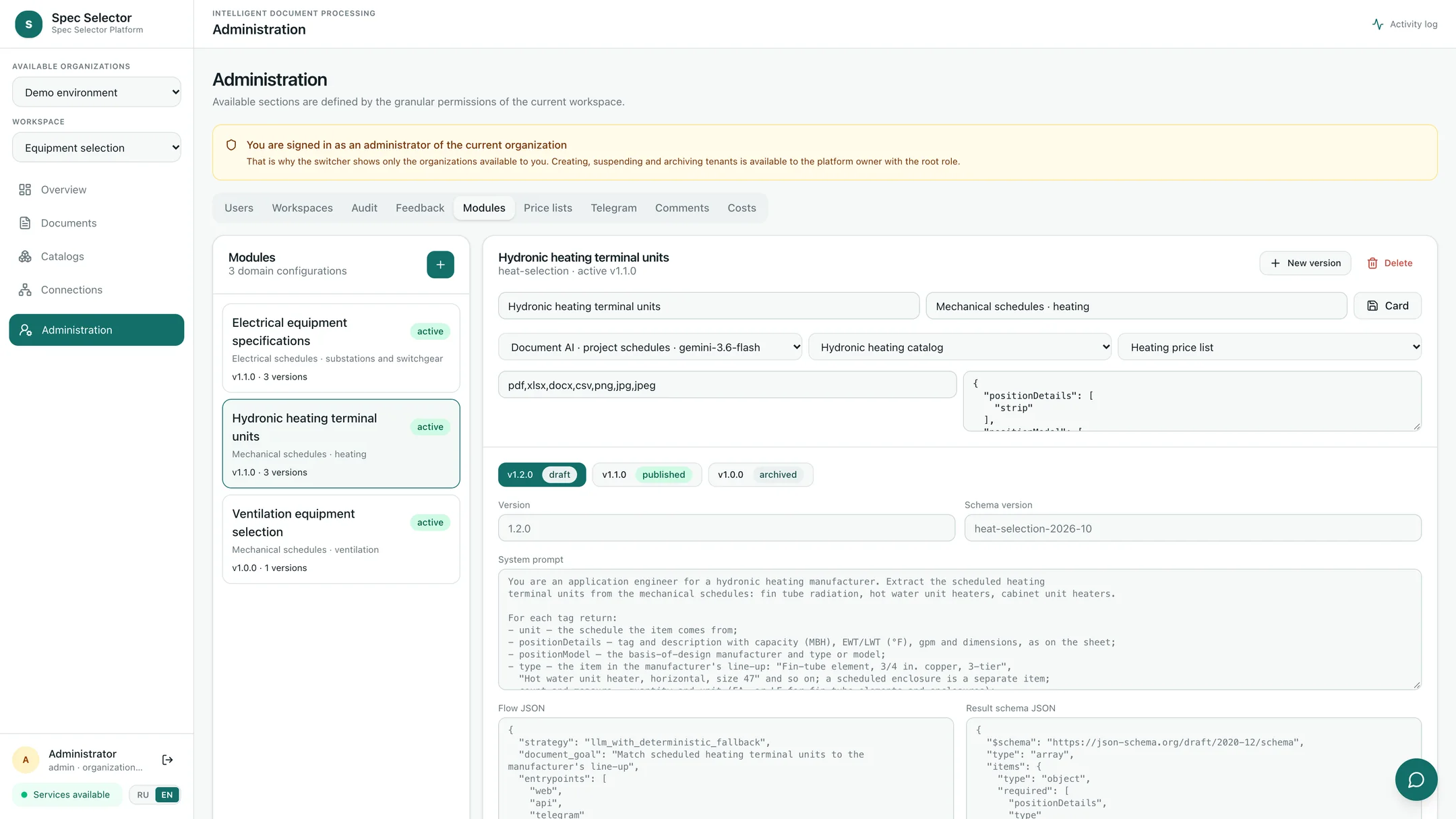
Task: Switch language to EN
Action: 167,795
